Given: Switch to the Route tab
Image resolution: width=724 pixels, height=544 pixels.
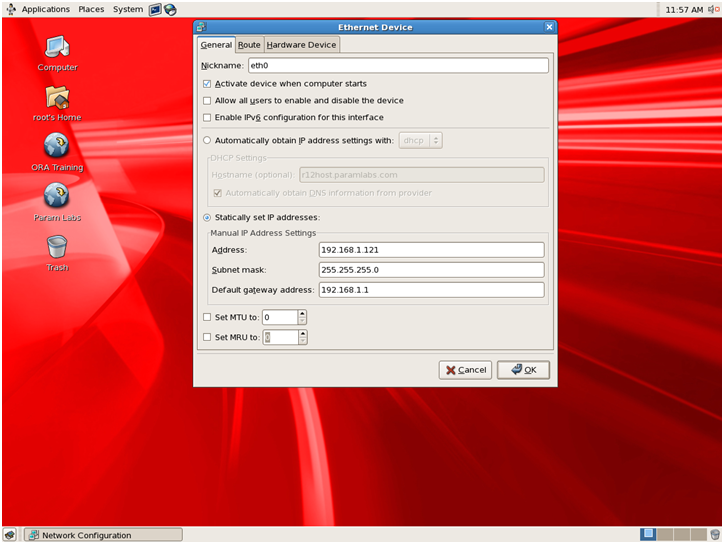Looking at the screenshot, I should tap(249, 45).
